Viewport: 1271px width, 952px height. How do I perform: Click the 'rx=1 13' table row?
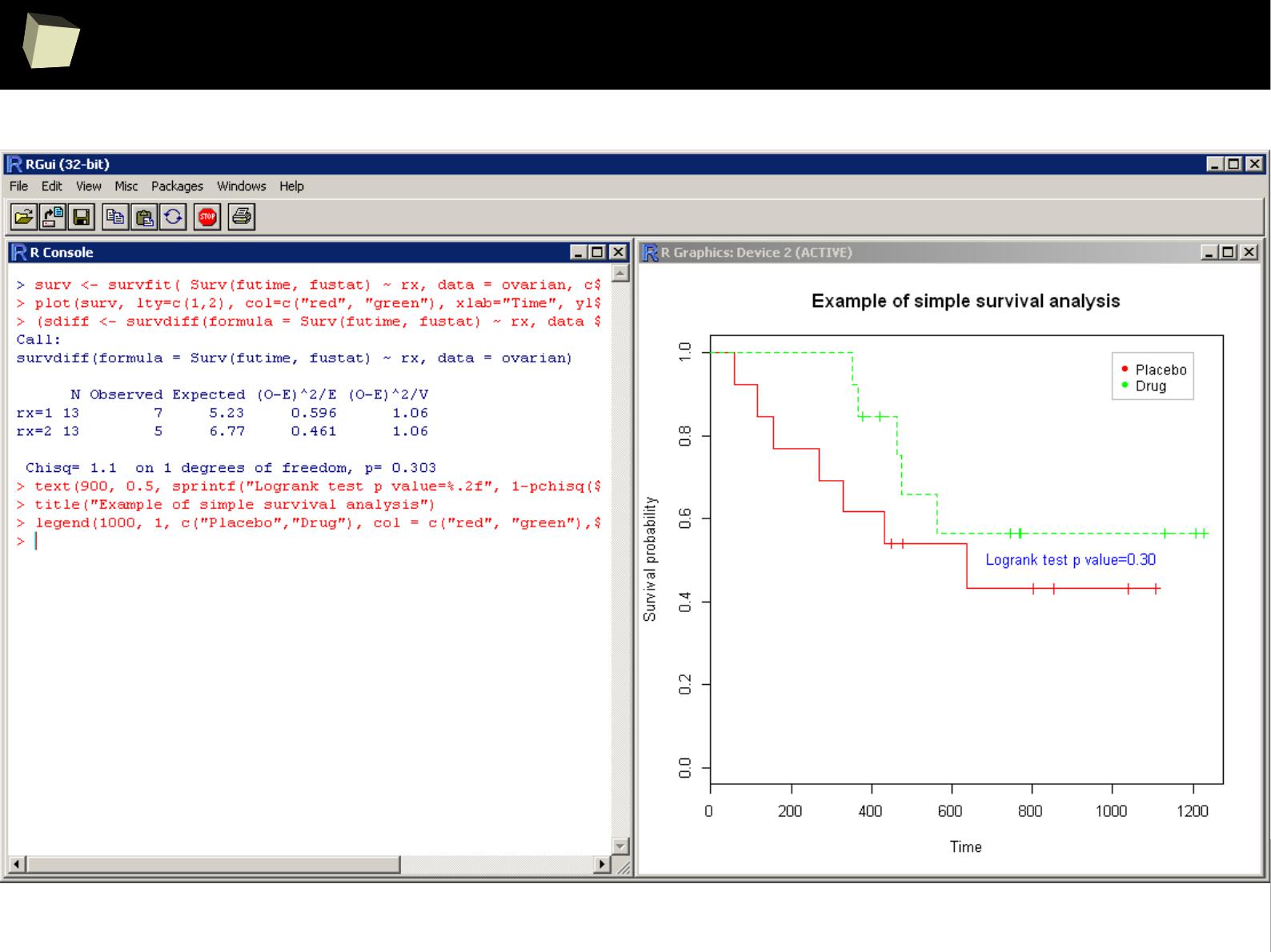coord(222,413)
